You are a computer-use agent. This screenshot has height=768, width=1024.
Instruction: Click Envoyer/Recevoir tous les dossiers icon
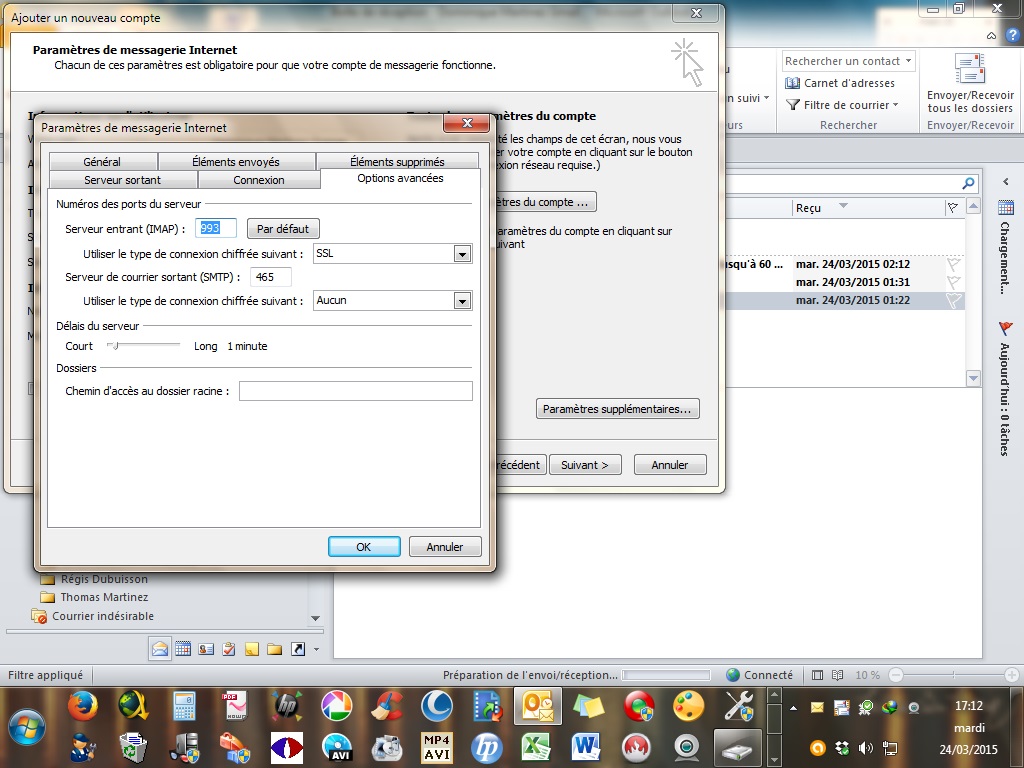pos(970,69)
